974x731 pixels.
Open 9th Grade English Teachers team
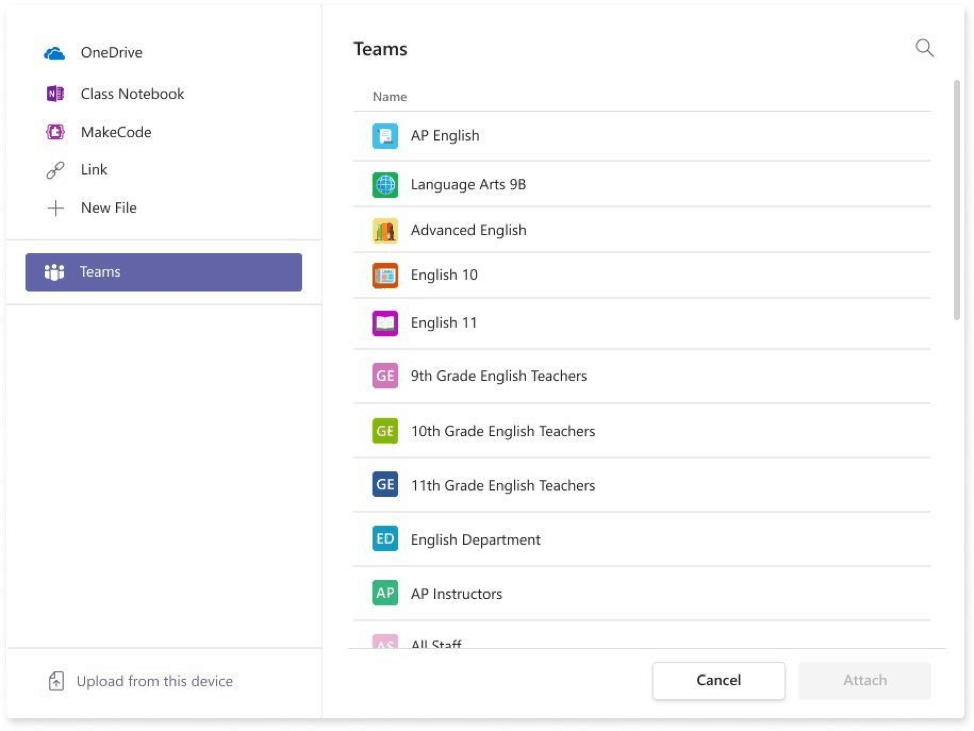(498, 376)
